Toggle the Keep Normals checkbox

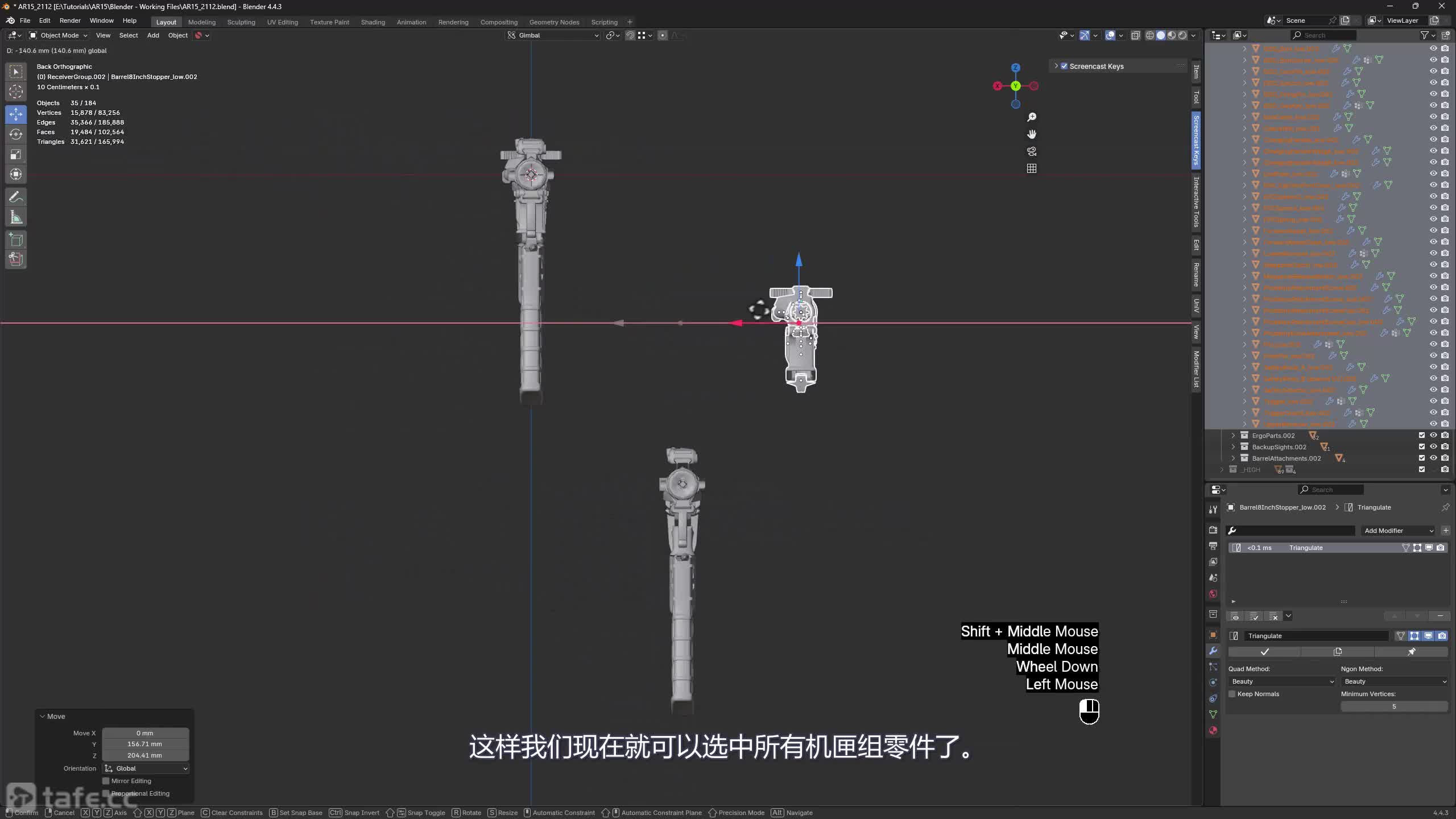(1232, 694)
